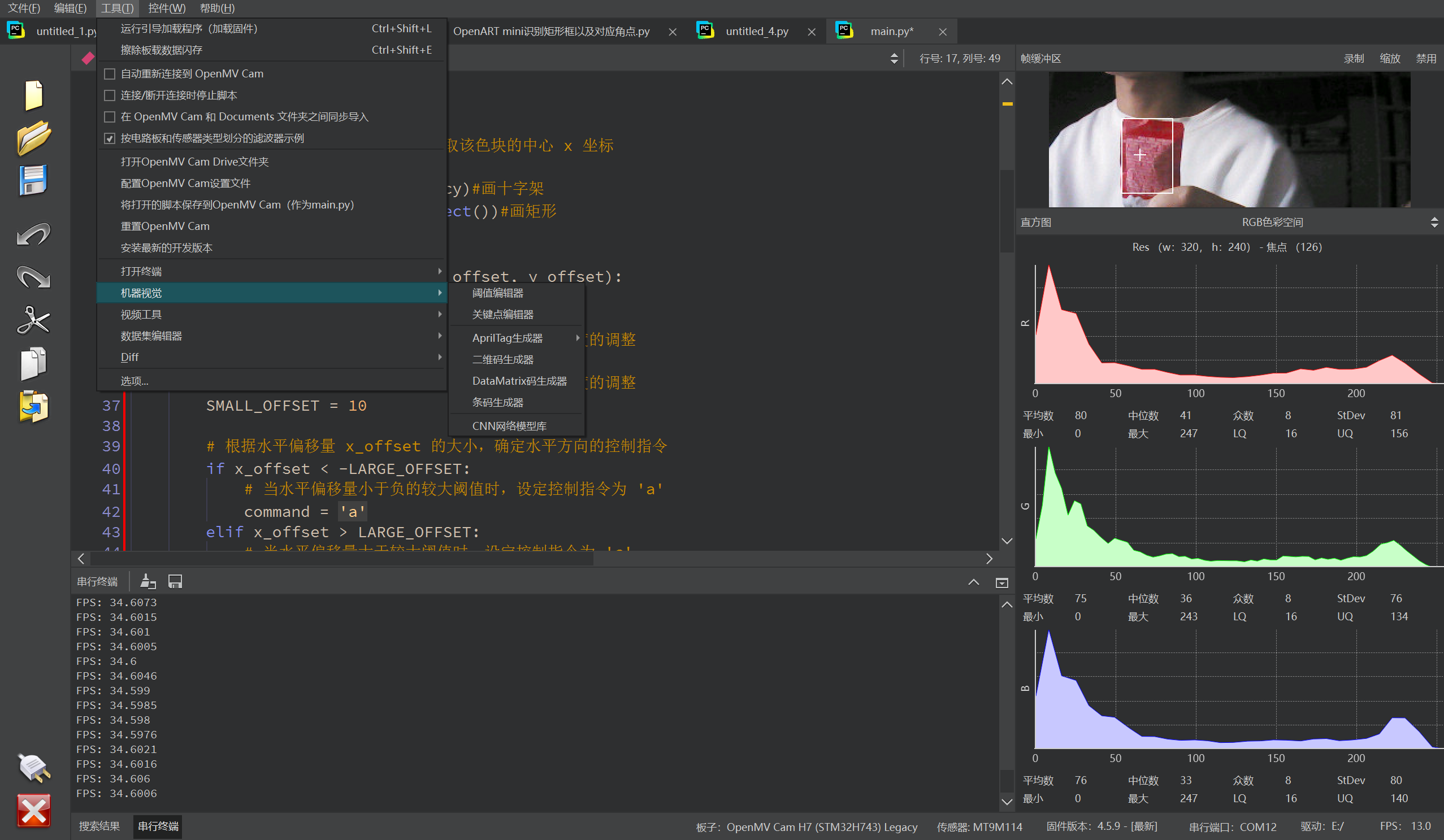
Task: Click the frame buffer camera preview image
Action: tap(1229, 139)
